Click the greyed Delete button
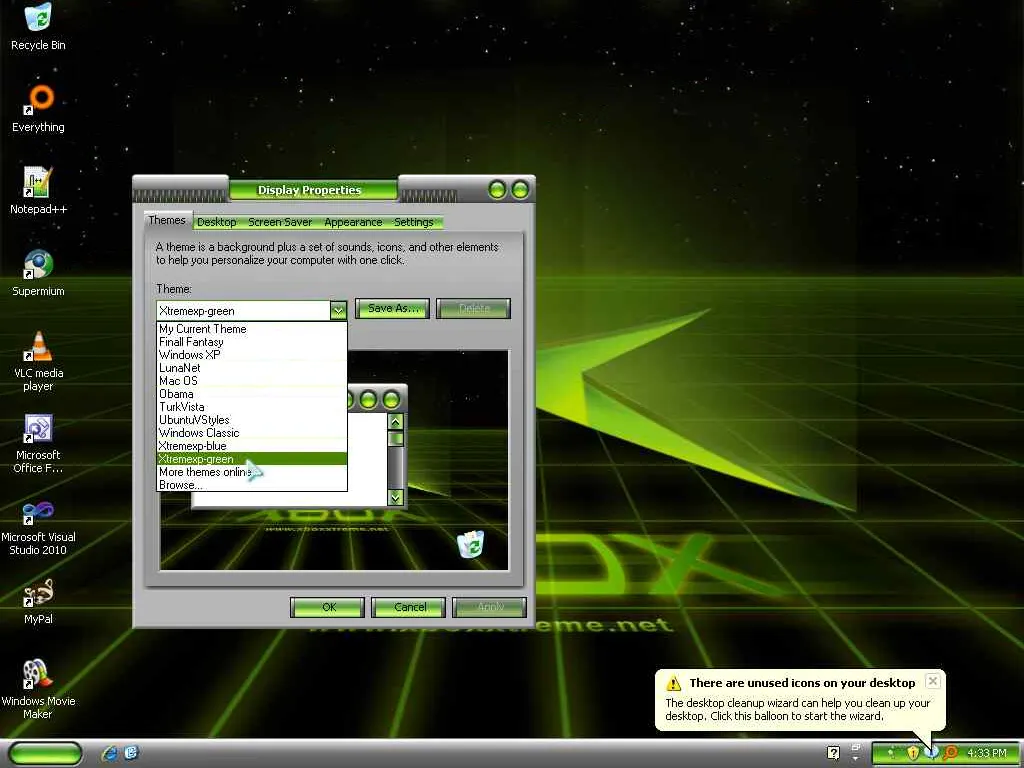The height and width of the screenshot is (768, 1024). [x=473, y=308]
